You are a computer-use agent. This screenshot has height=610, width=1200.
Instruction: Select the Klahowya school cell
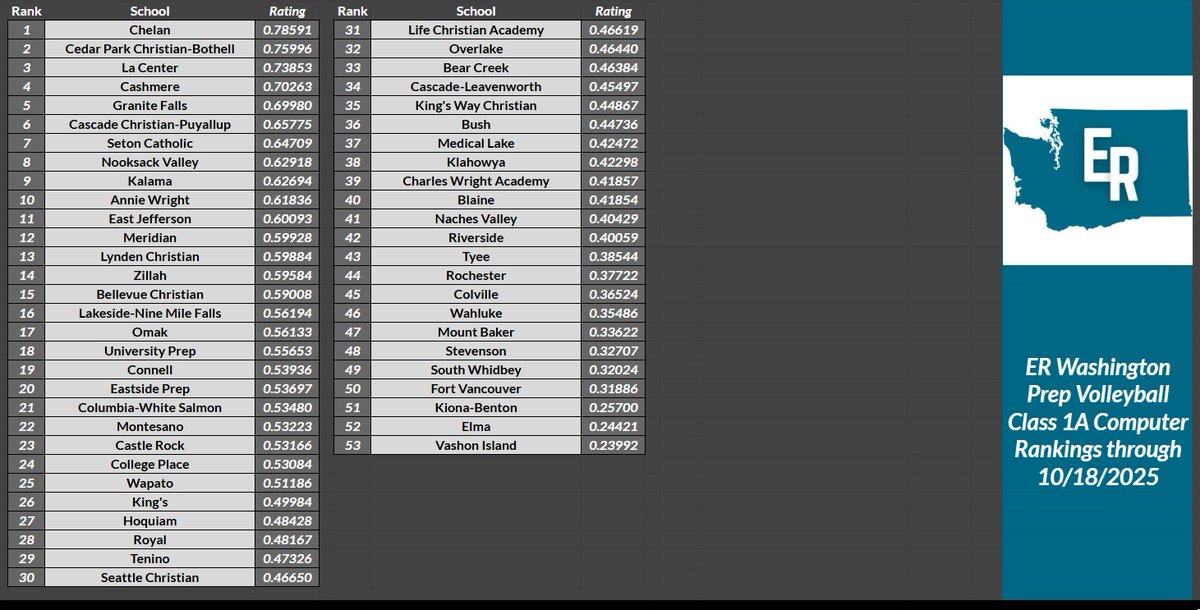coord(476,163)
